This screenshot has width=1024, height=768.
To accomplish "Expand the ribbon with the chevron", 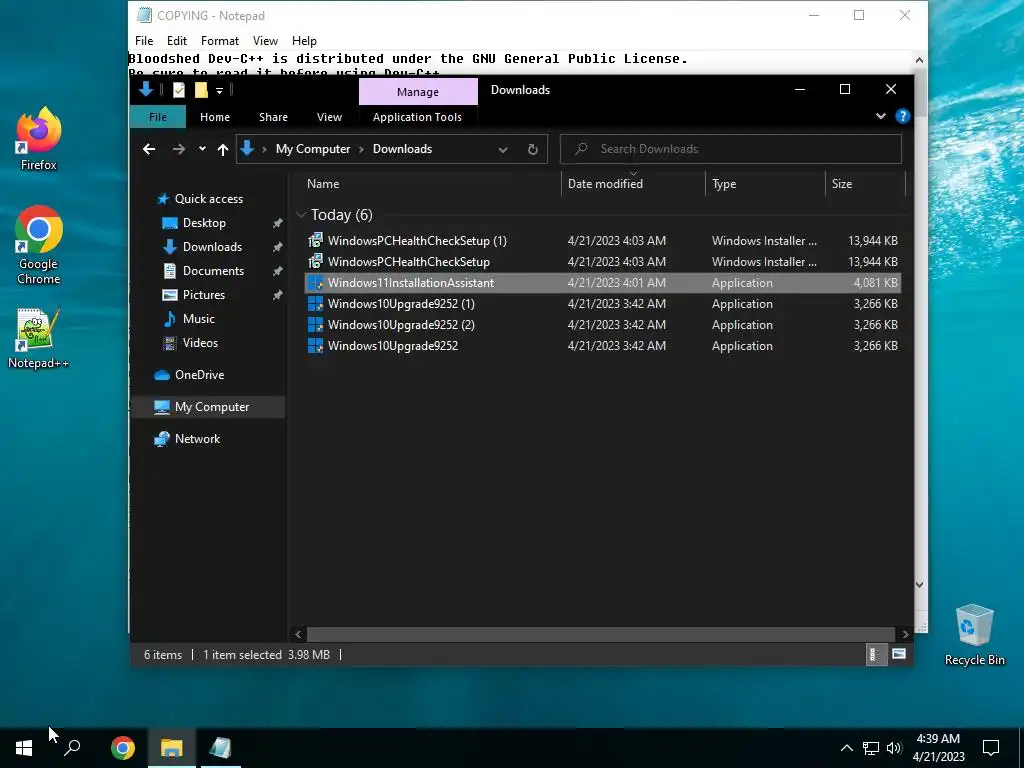I will coord(881,116).
